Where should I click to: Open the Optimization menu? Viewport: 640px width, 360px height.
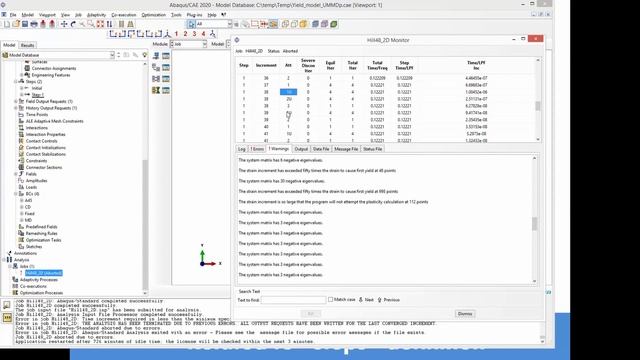153,15
